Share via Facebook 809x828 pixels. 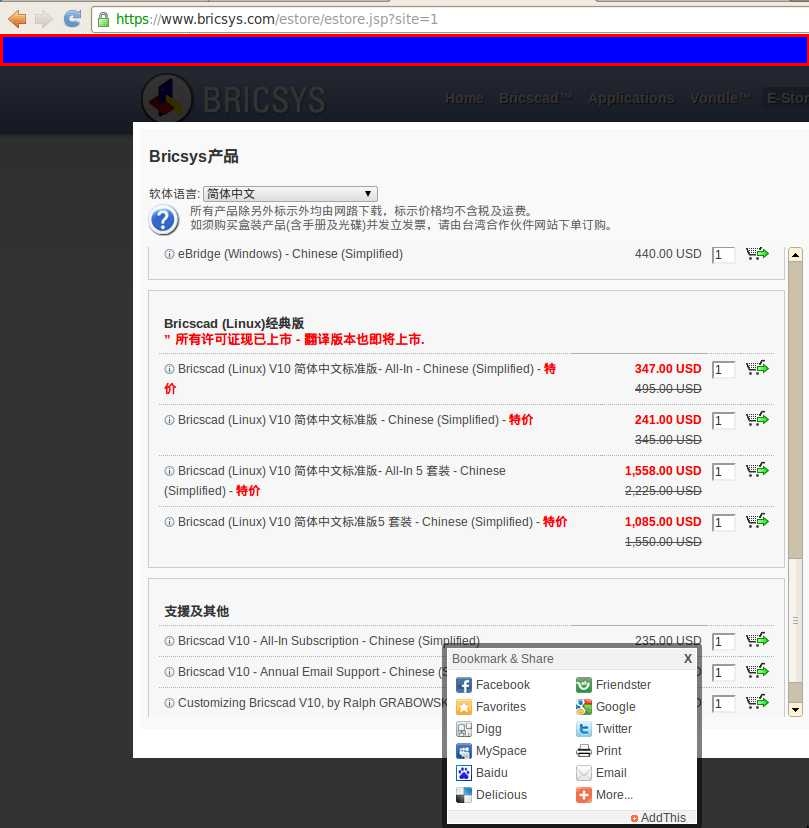[492, 685]
